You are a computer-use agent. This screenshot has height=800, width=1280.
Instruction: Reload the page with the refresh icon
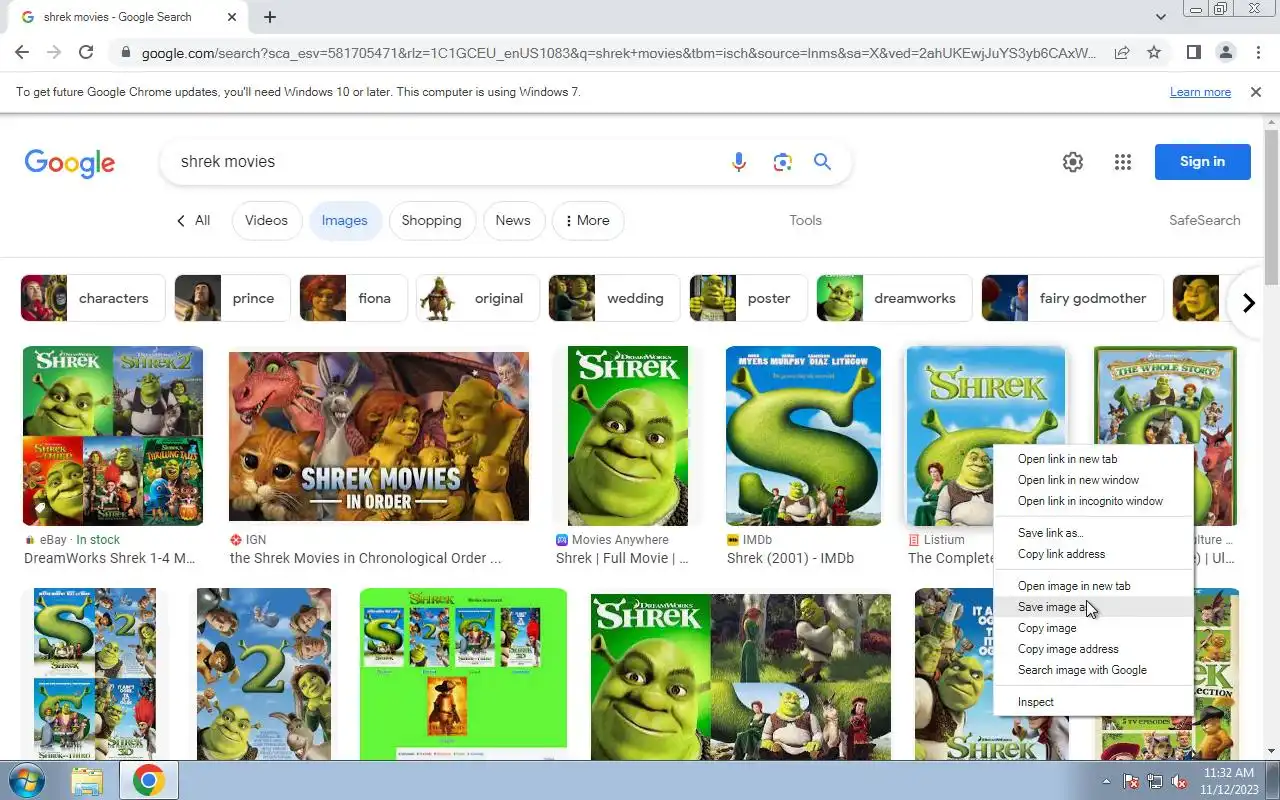(86, 52)
